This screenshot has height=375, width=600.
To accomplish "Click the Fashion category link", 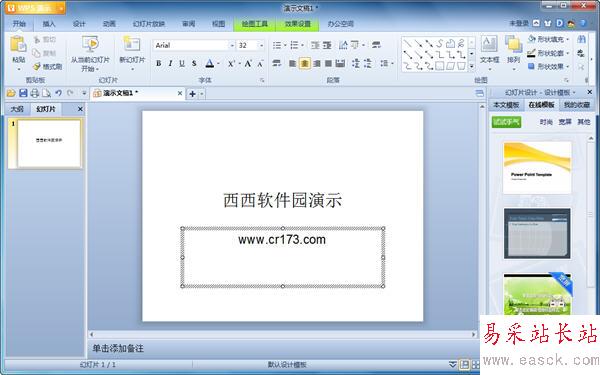I will tap(546, 122).
